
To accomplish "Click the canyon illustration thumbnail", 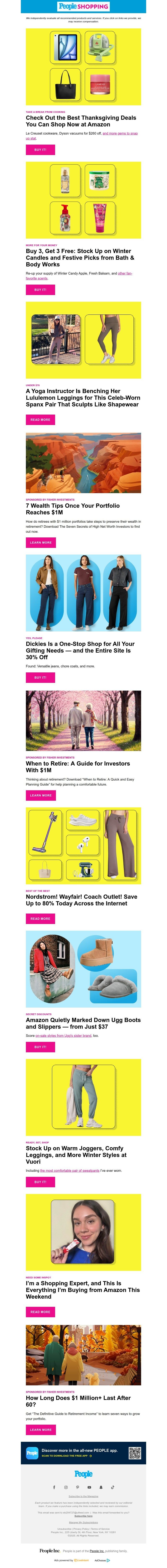I will pyautogui.click(x=83, y=463).
